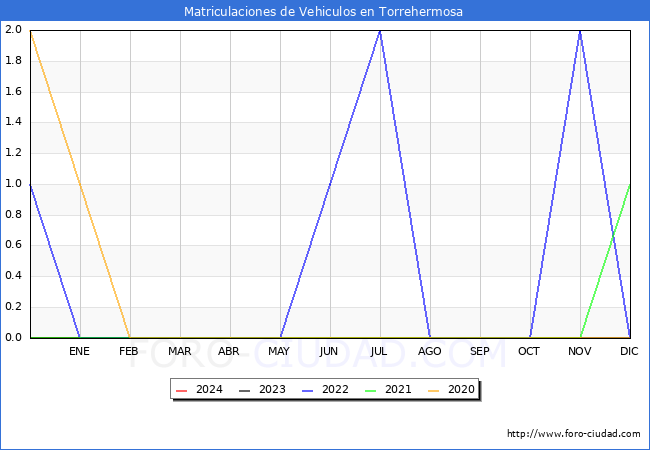650x450 pixels.
Task: Click the ABR month axis label
Action: [x=229, y=351]
